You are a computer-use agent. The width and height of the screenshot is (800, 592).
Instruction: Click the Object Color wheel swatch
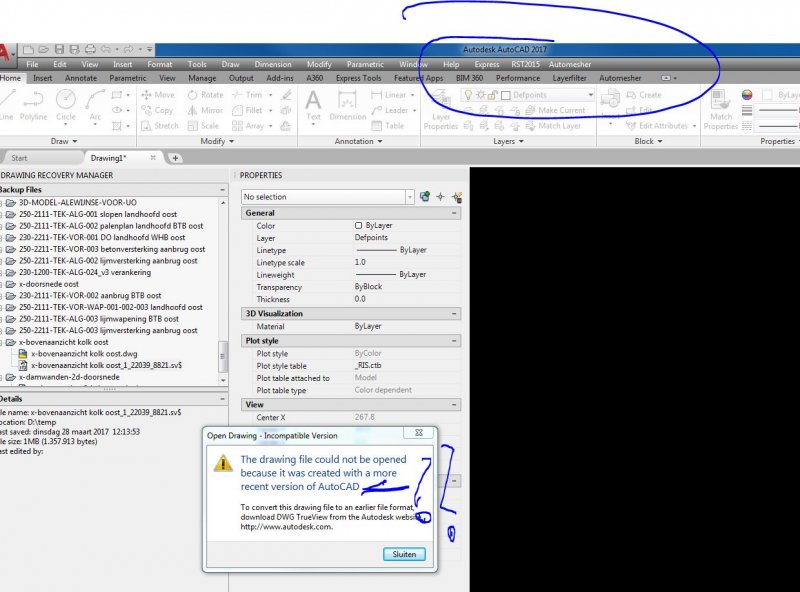(x=747, y=95)
